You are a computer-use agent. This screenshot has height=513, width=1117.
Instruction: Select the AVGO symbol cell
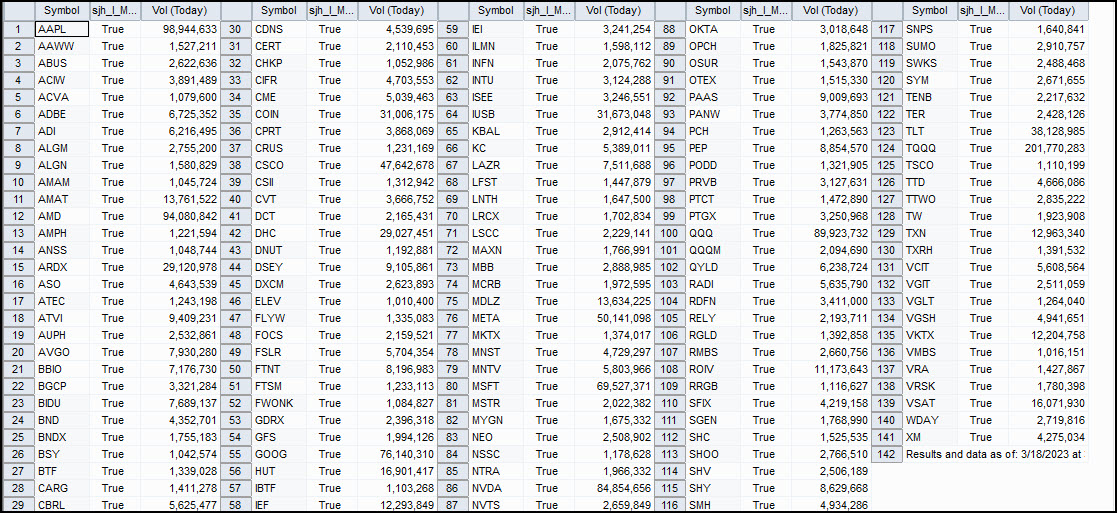pos(62,352)
